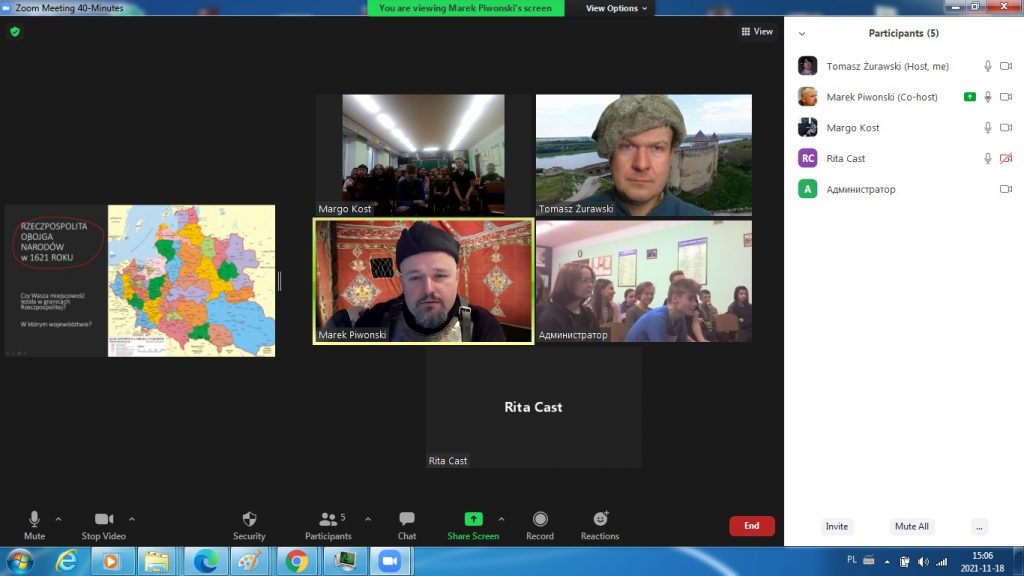Open the Security shield options
This screenshot has height=576, width=1024.
pos(249,524)
